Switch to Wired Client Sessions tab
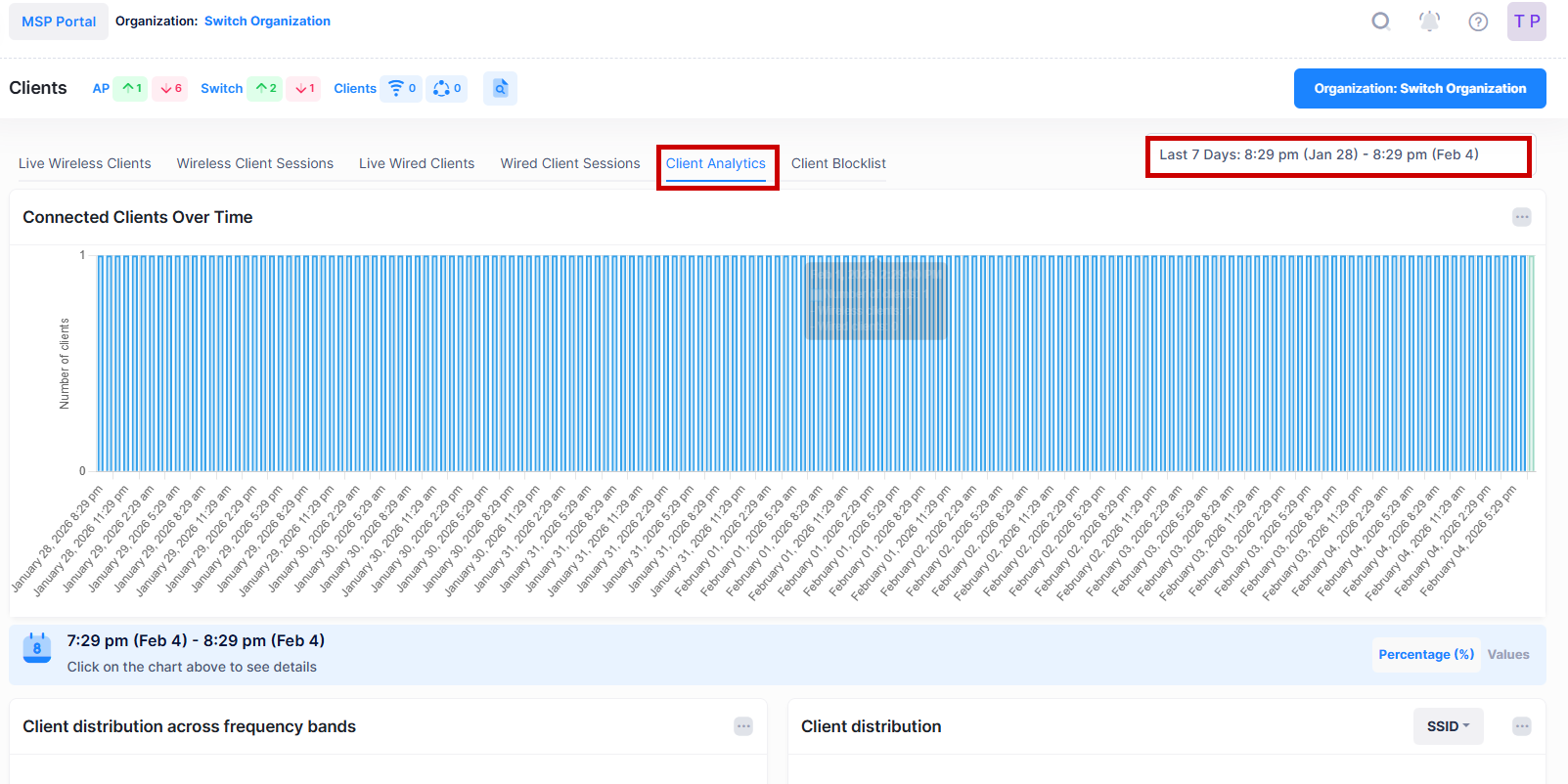The image size is (1568, 784). tap(570, 163)
